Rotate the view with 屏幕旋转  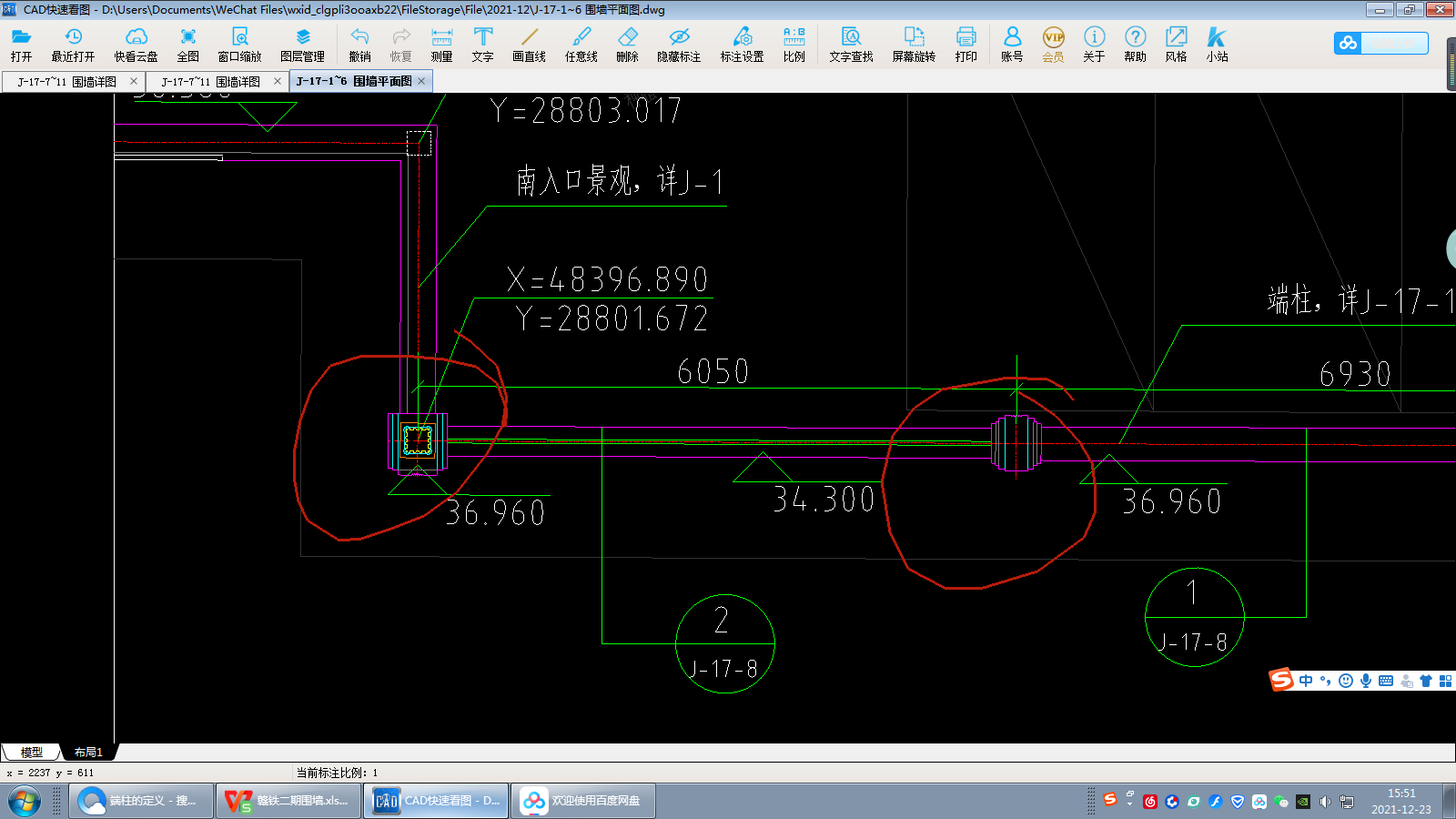point(914,45)
